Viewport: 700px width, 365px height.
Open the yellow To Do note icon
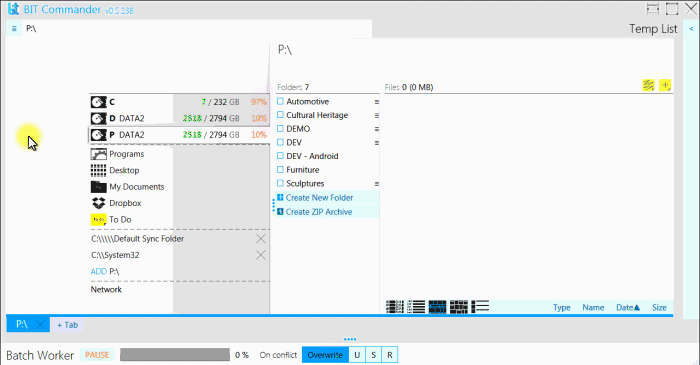98,220
